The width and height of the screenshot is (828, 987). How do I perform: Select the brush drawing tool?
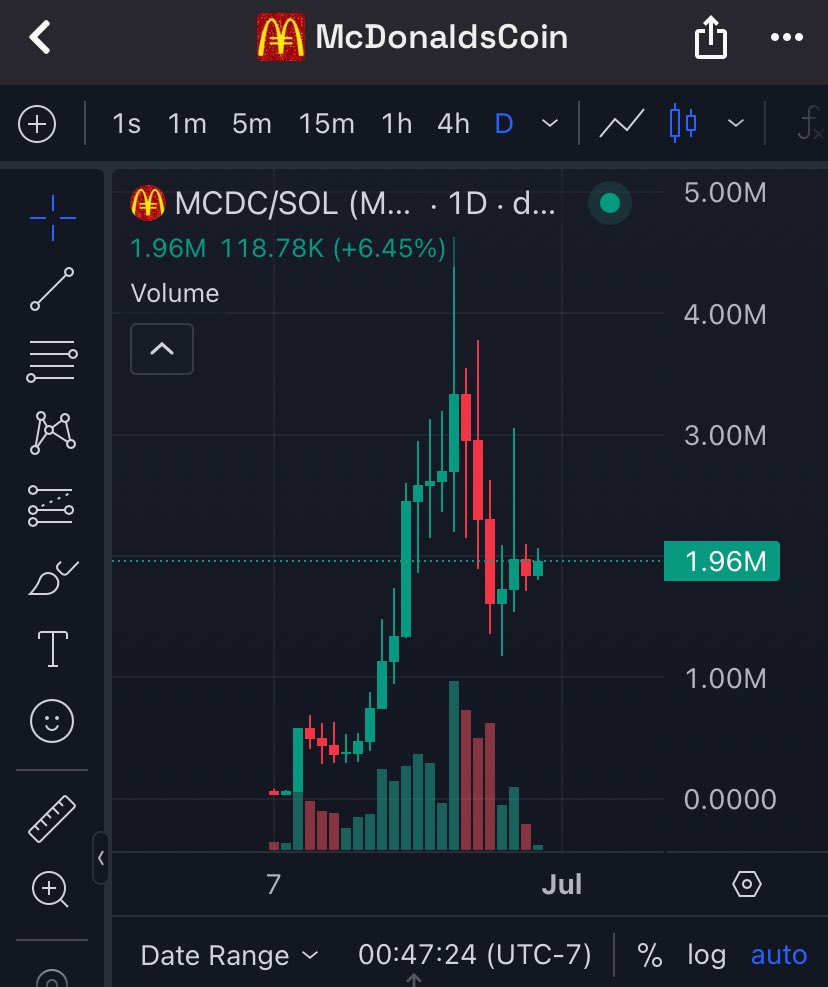click(x=53, y=578)
